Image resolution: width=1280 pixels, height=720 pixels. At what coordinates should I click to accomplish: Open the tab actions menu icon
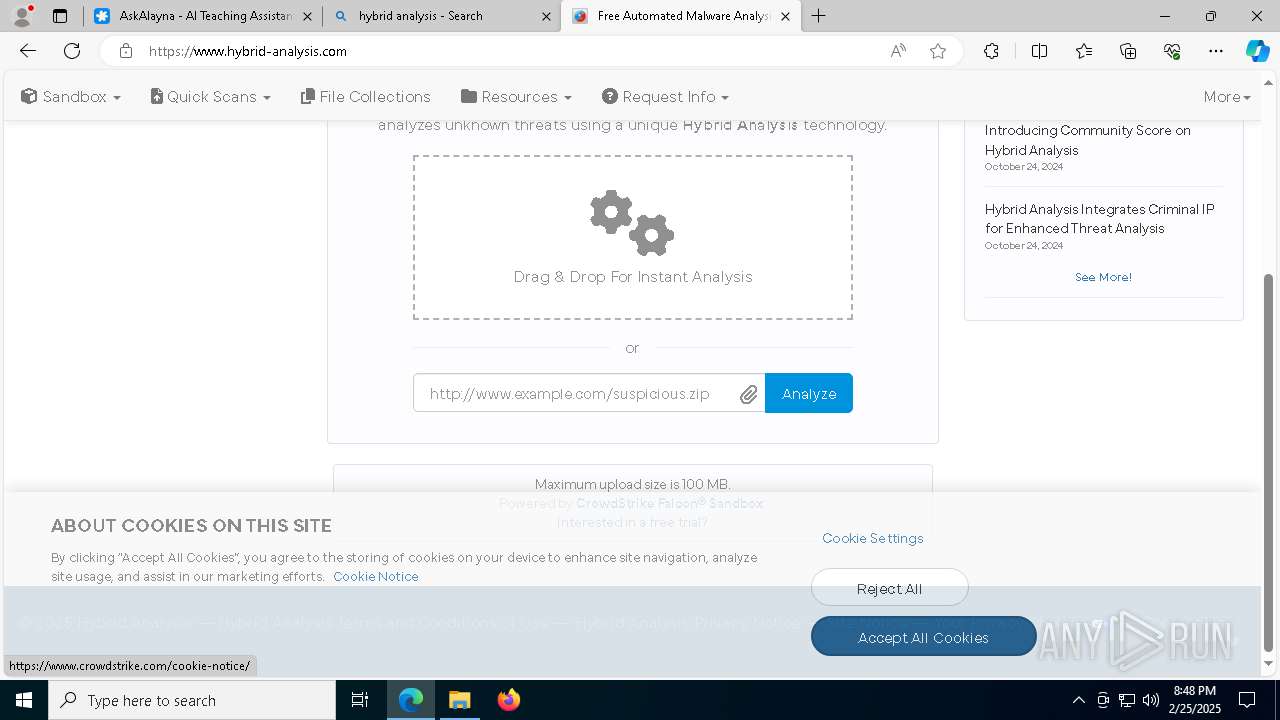tap(60, 16)
